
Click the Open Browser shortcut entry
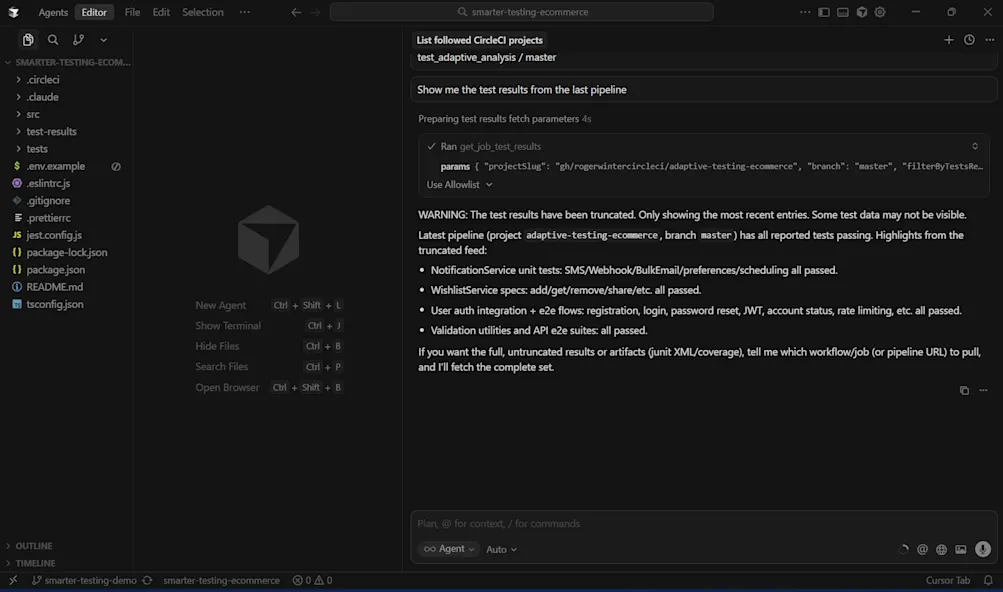click(269, 387)
